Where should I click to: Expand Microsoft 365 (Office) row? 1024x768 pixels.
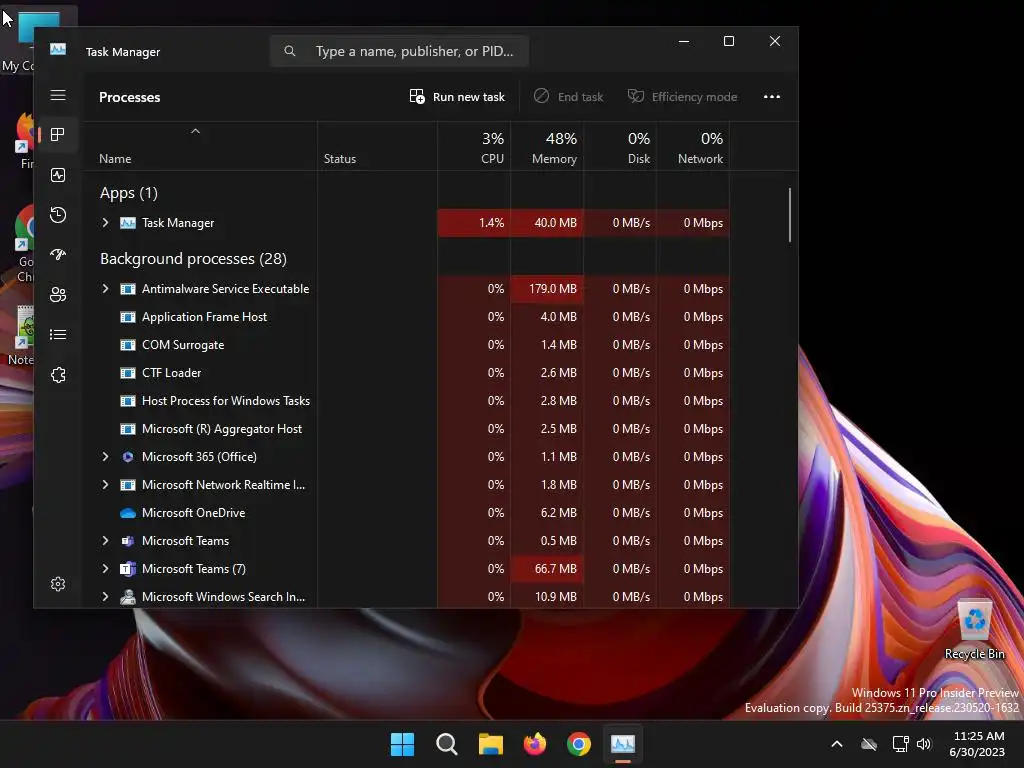[105, 456]
